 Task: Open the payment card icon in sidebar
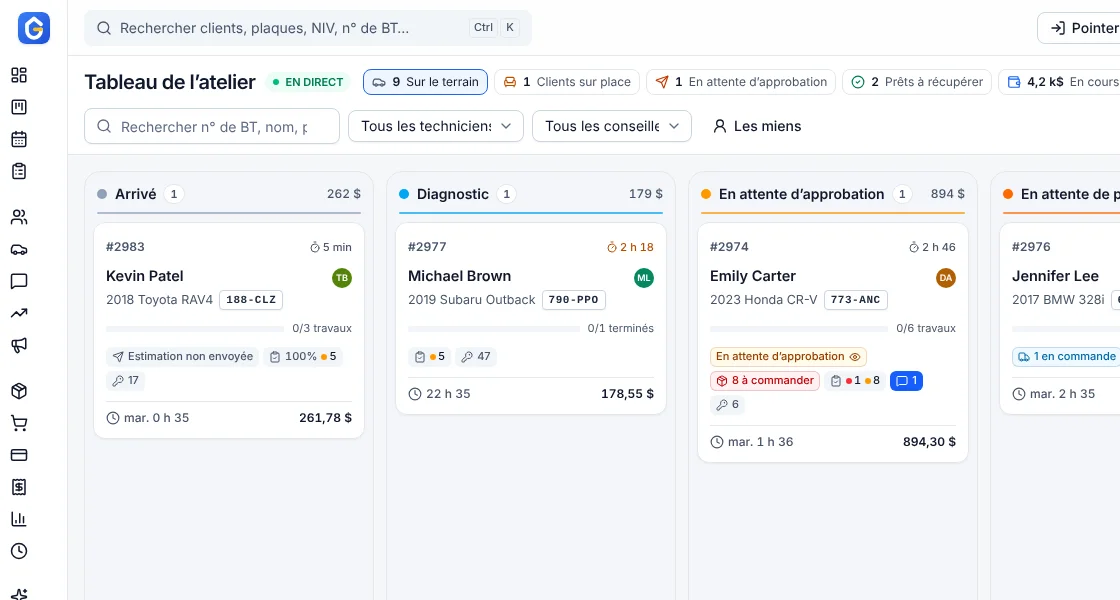(19, 455)
